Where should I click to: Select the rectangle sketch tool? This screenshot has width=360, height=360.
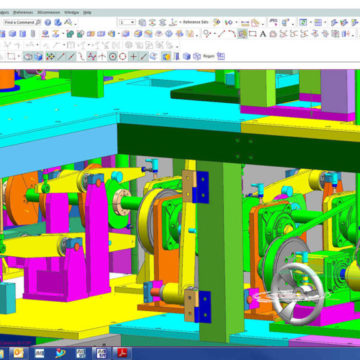coord(253,34)
